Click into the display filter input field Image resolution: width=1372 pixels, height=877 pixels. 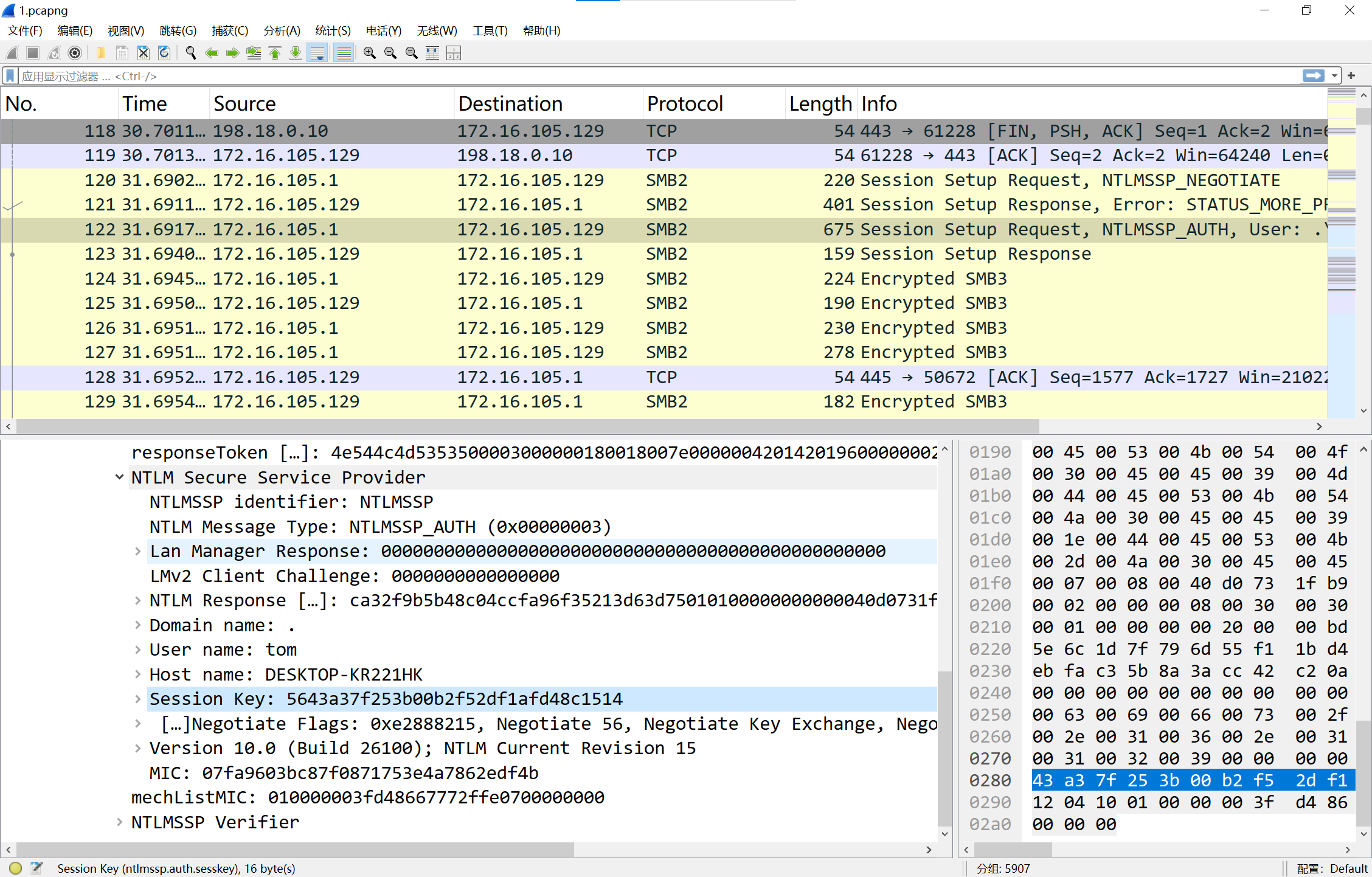pyautogui.click(x=657, y=76)
